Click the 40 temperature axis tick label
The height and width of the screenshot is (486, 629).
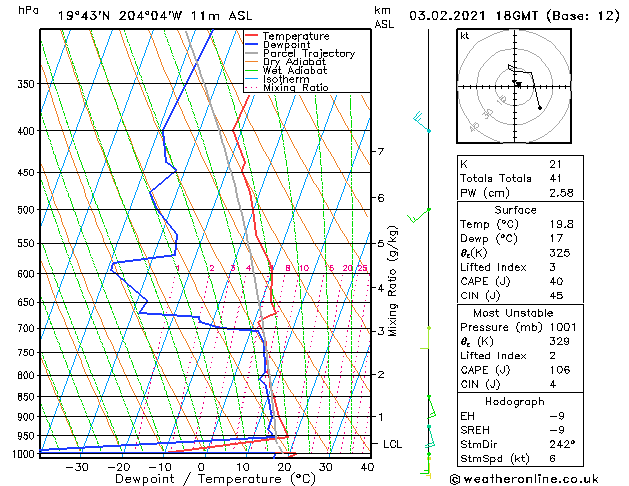coord(367,467)
